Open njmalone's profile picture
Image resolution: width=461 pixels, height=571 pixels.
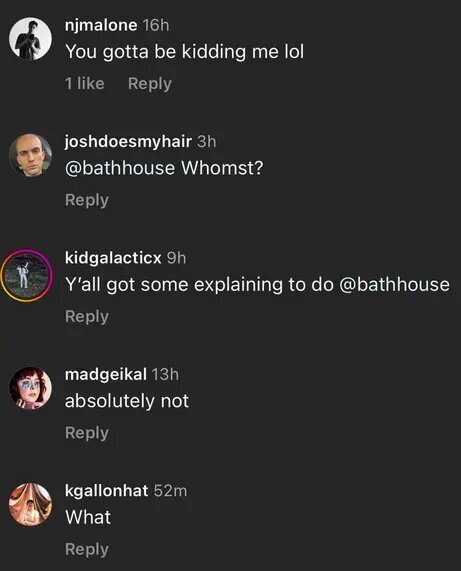pos(30,39)
